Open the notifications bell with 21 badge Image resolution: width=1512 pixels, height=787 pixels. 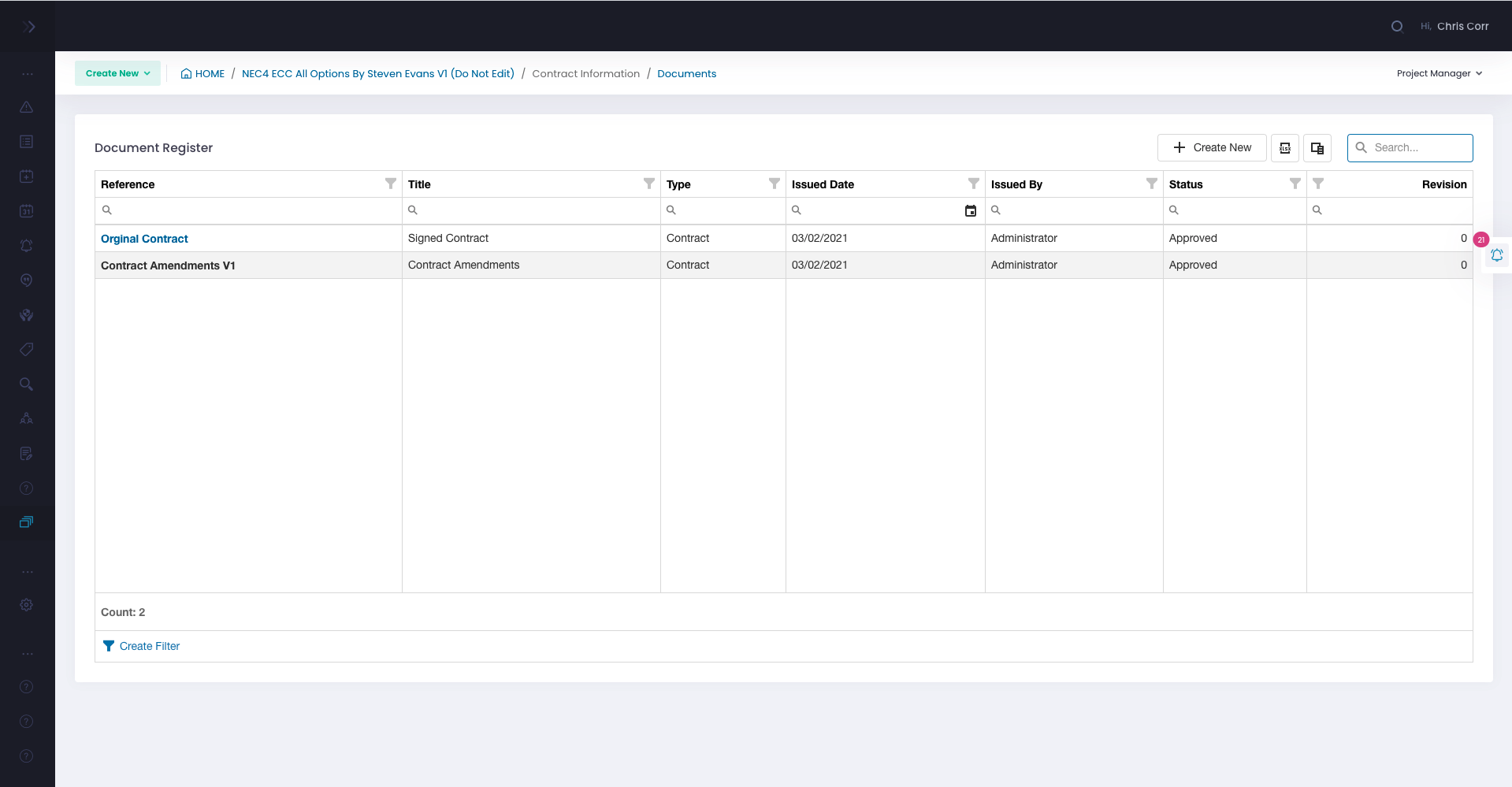pyautogui.click(x=1496, y=255)
